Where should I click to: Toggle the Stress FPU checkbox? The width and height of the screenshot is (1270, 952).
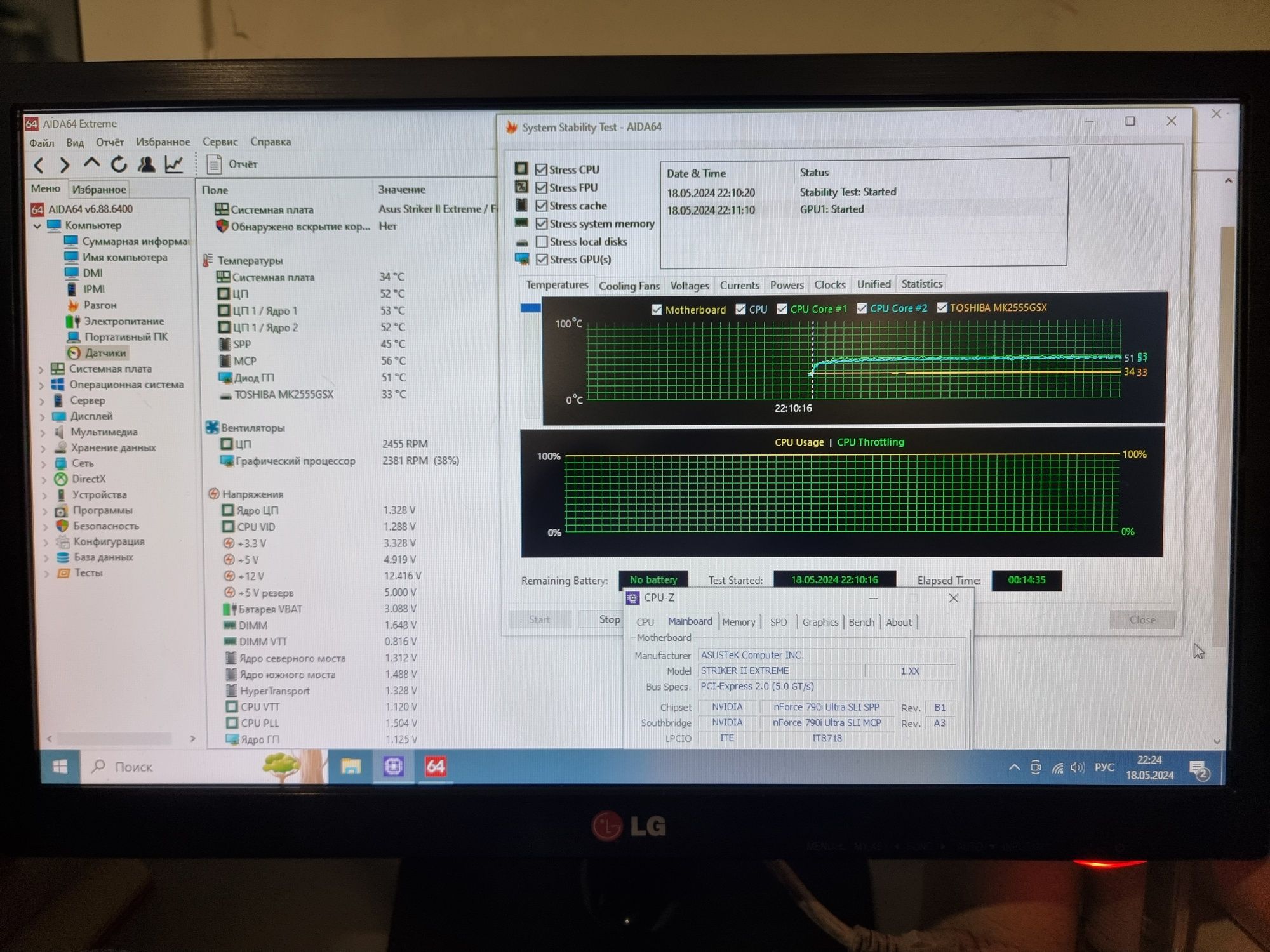tap(541, 188)
